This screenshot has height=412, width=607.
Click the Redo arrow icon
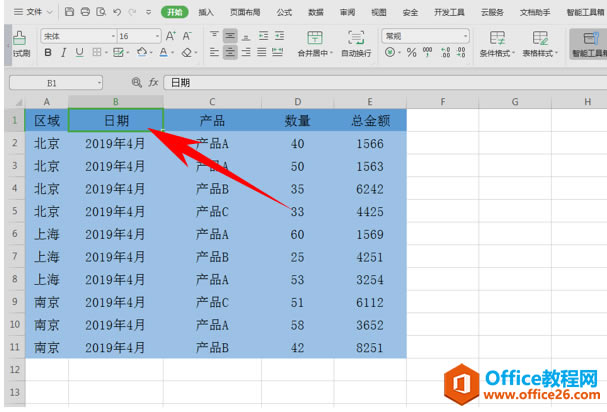(x=132, y=12)
